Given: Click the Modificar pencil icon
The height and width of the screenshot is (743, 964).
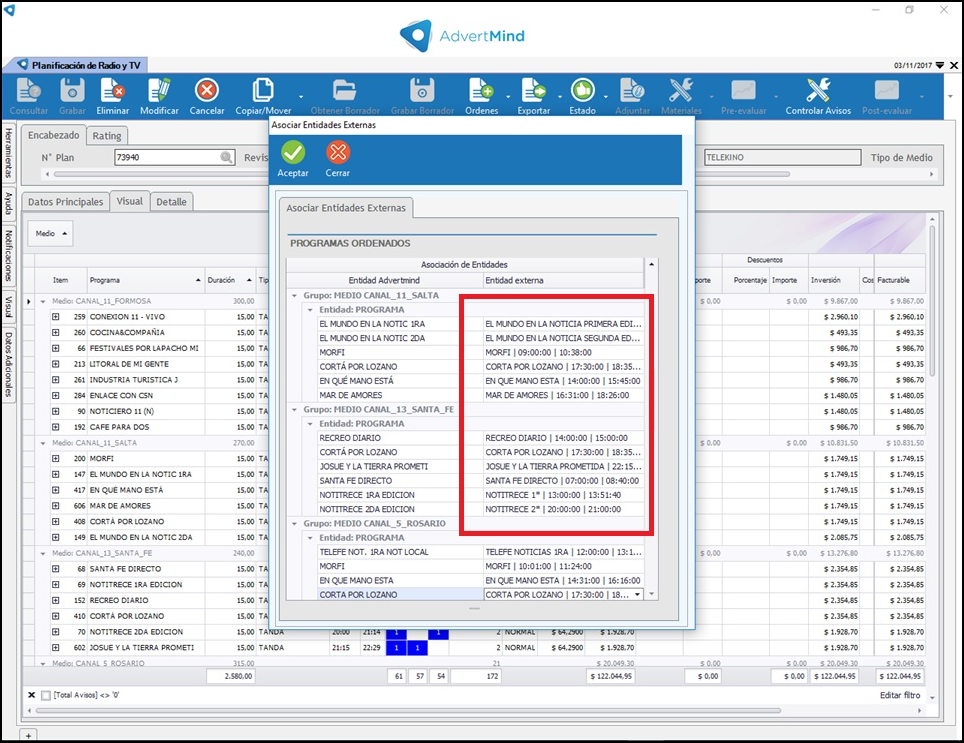Looking at the screenshot, I should click(159, 90).
